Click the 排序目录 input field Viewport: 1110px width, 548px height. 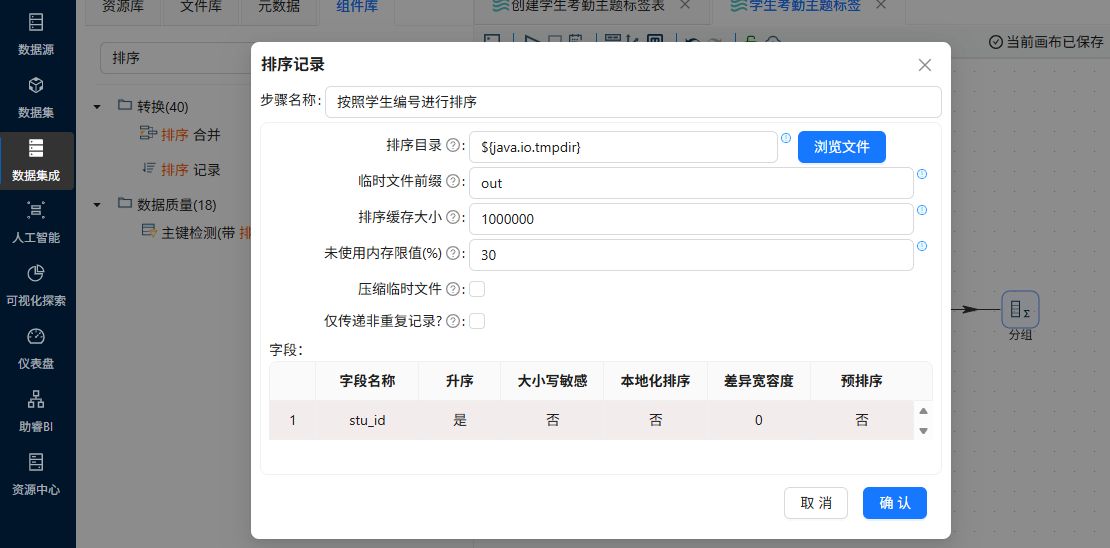[x=623, y=147]
